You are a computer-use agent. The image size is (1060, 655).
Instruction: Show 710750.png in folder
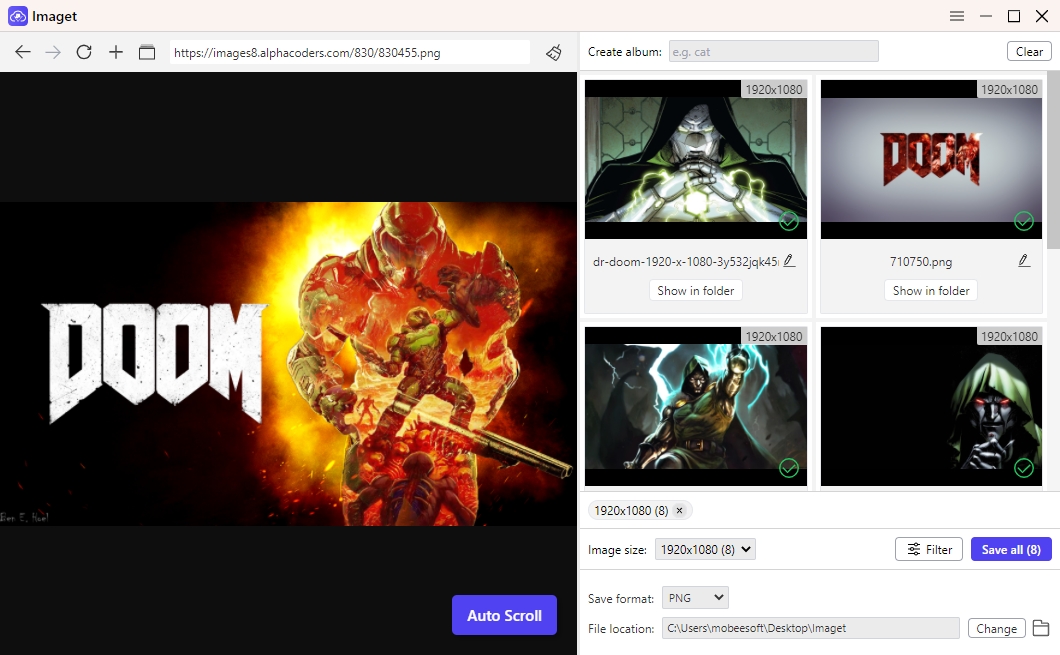931,291
